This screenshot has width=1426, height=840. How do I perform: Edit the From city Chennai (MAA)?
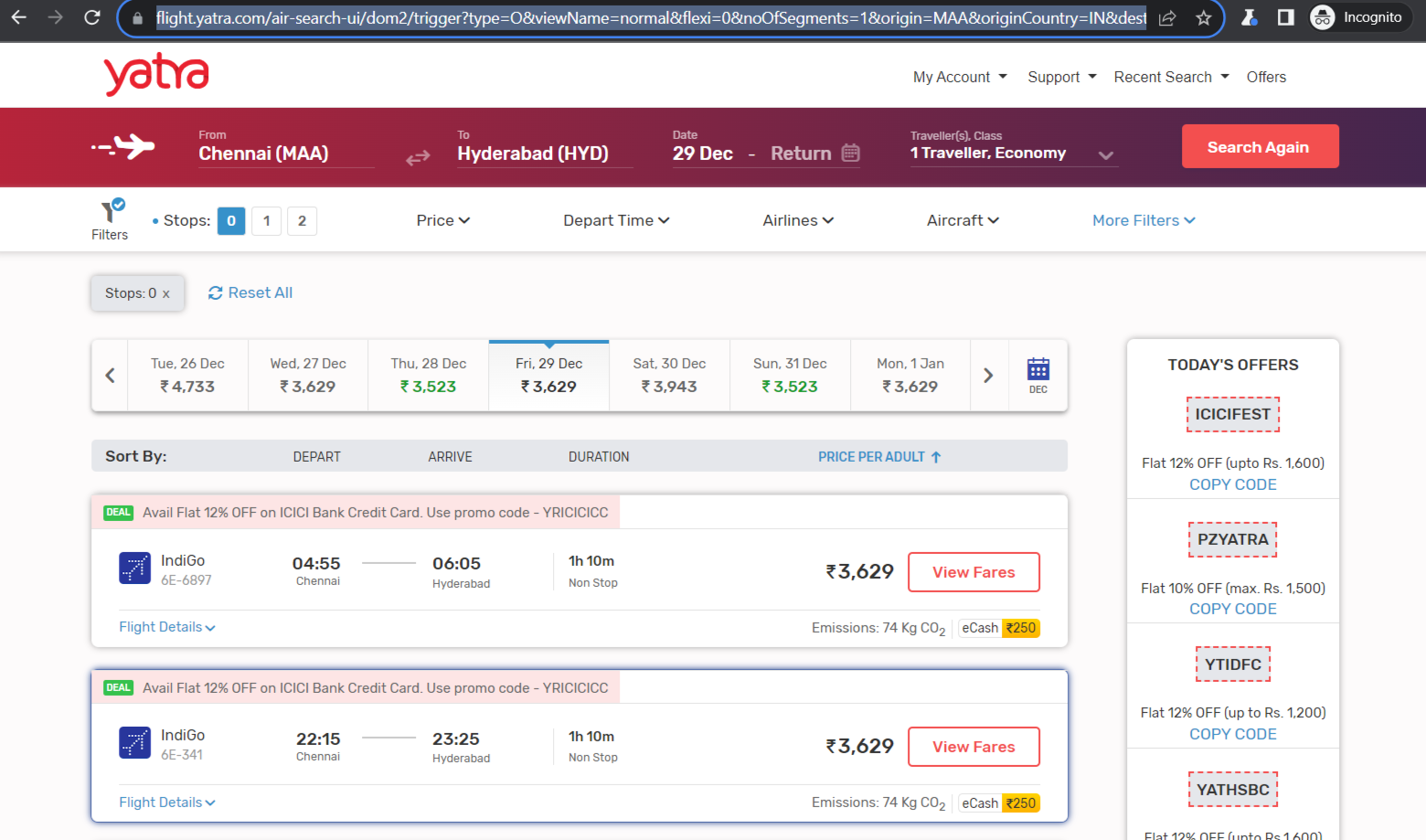(286, 148)
